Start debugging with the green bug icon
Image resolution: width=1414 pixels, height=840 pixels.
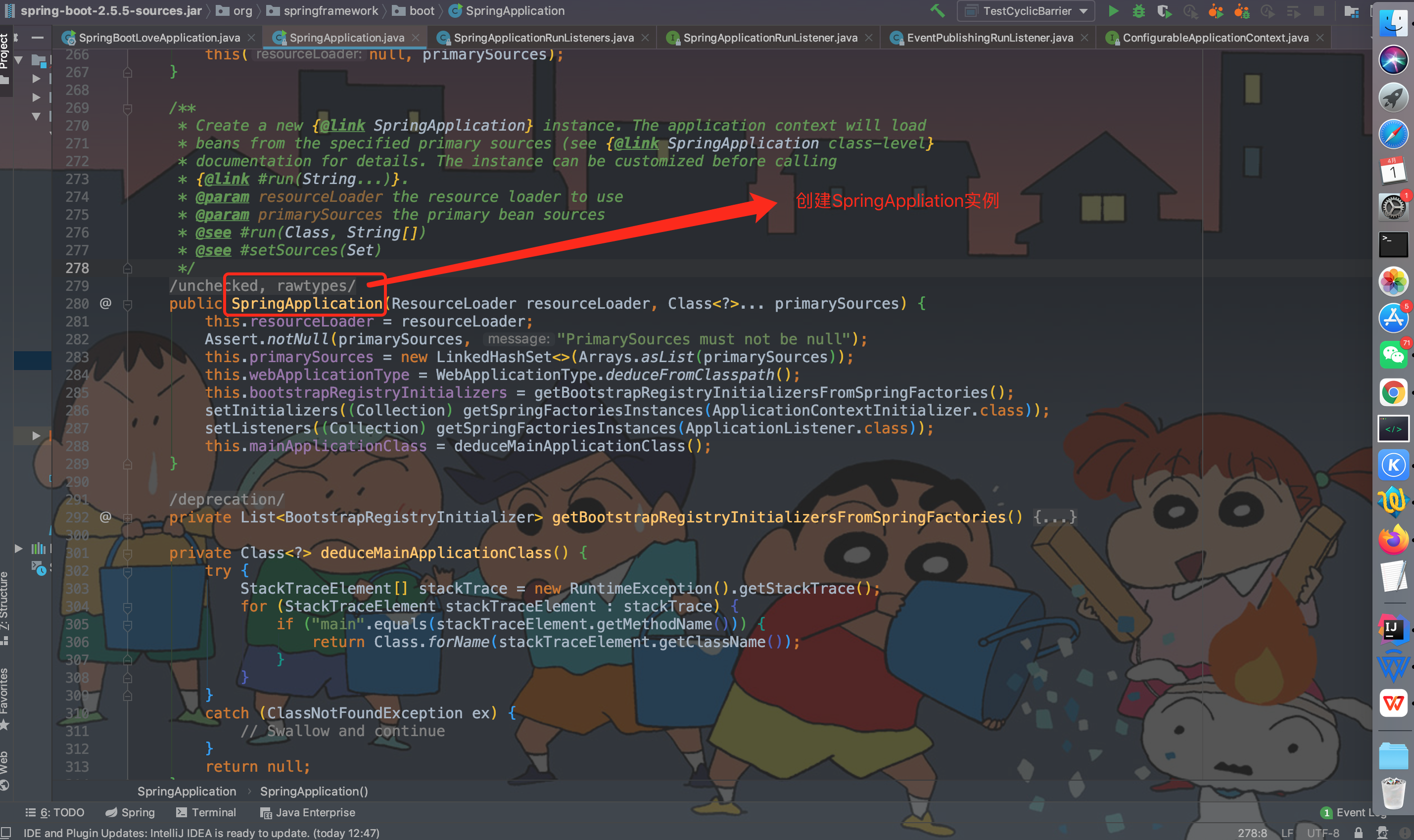tap(1138, 11)
